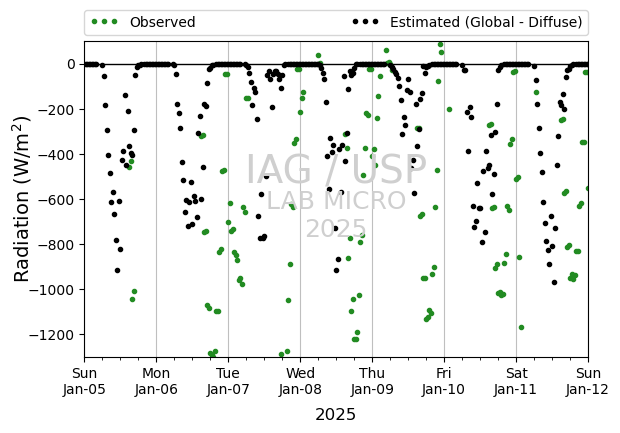This screenshot has width=620, height=433.
Task: Click the y-axis value '−400'
Action: point(56,155)
